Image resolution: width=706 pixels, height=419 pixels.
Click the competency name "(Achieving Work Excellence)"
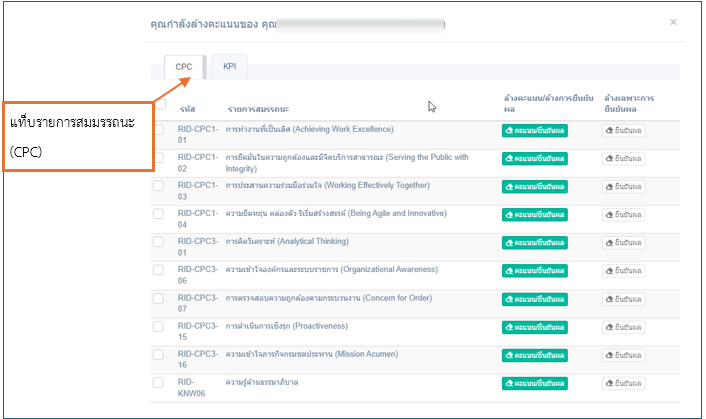[343, 129]
